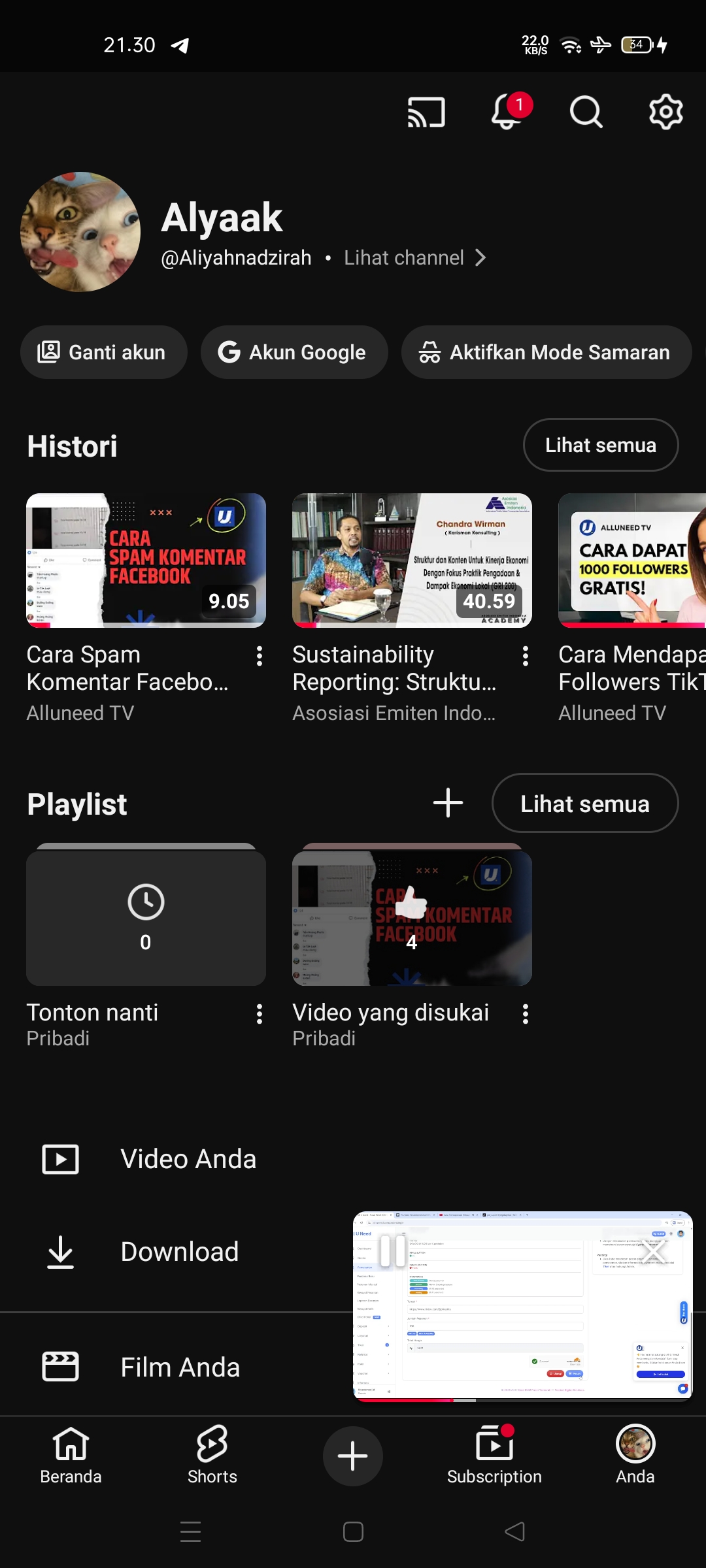
Task: Open Shorts from bottom navigation
Action: [212, 1454]
